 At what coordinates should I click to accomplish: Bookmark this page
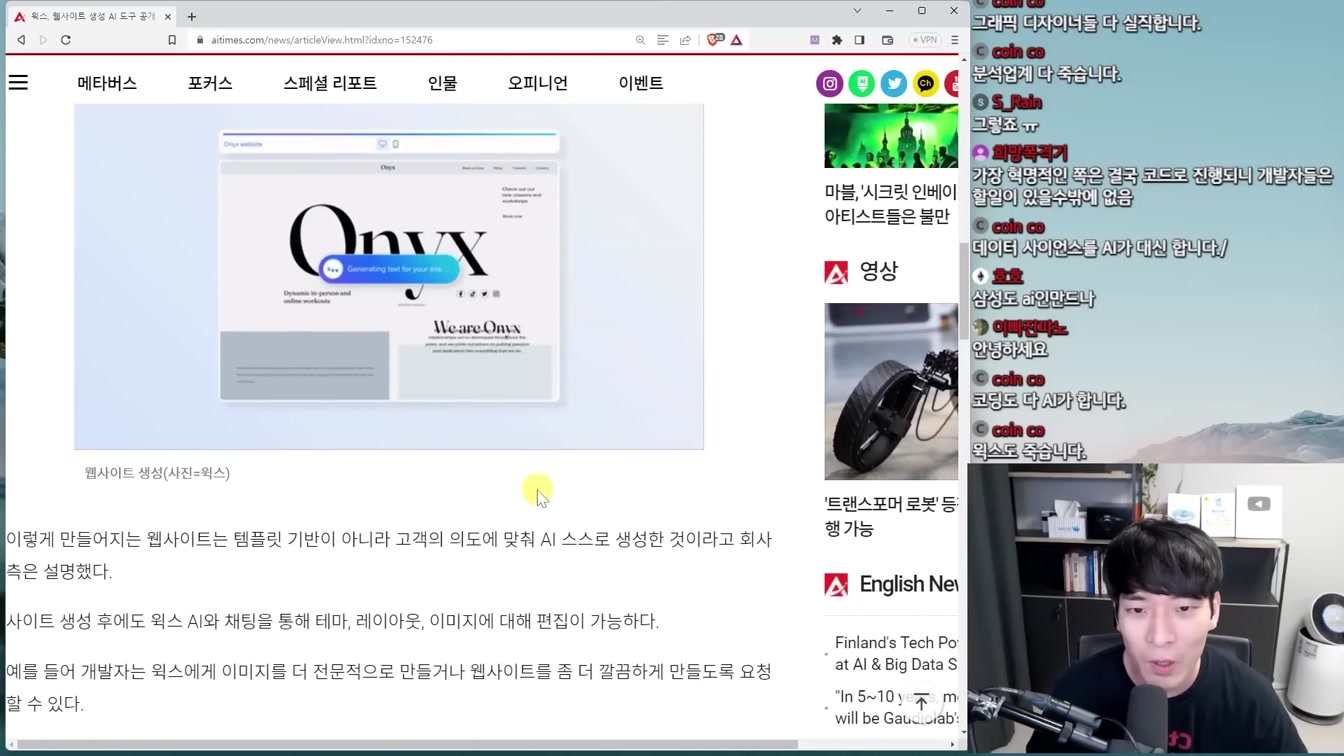(172, 40)
